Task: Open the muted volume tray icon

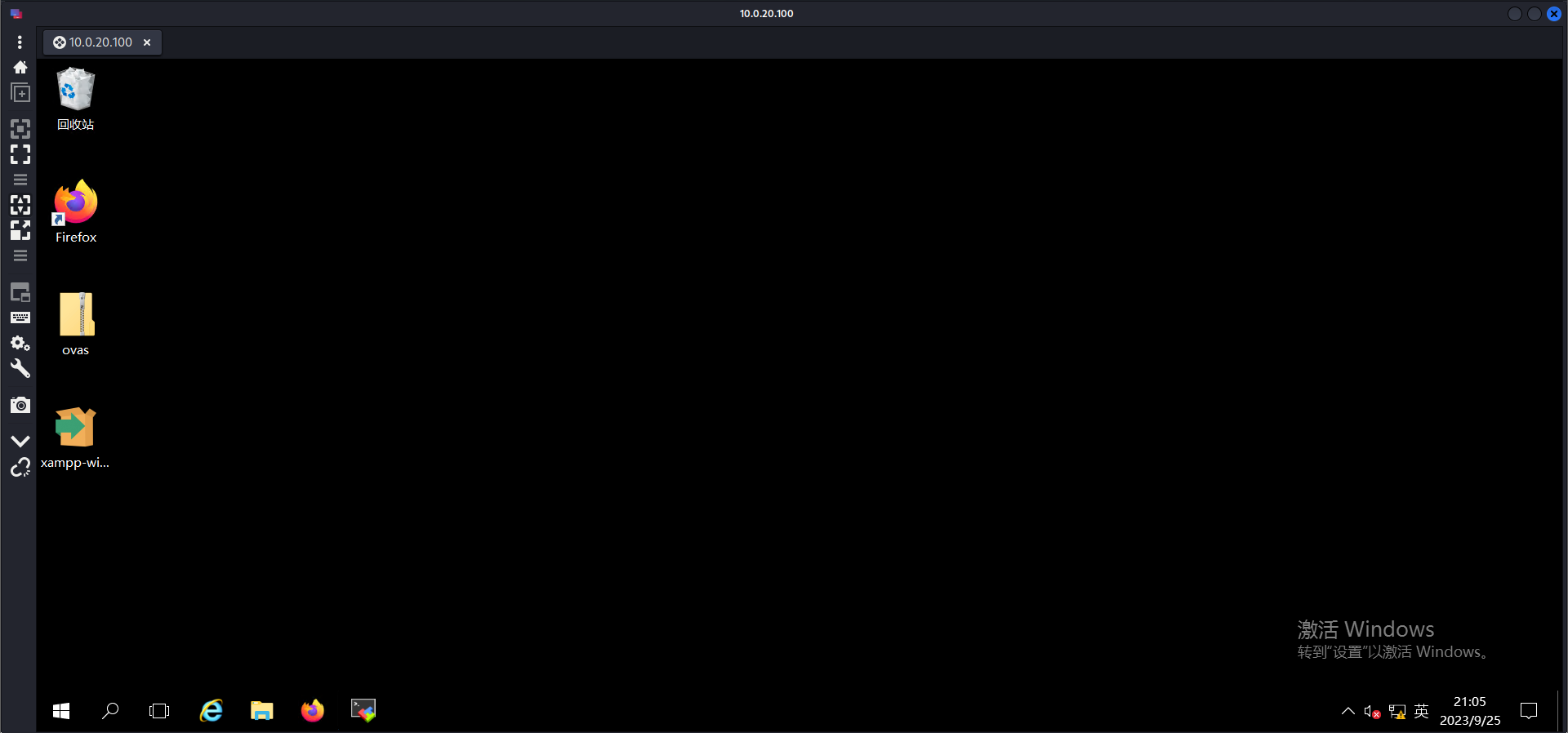Action: point(1372,712)
